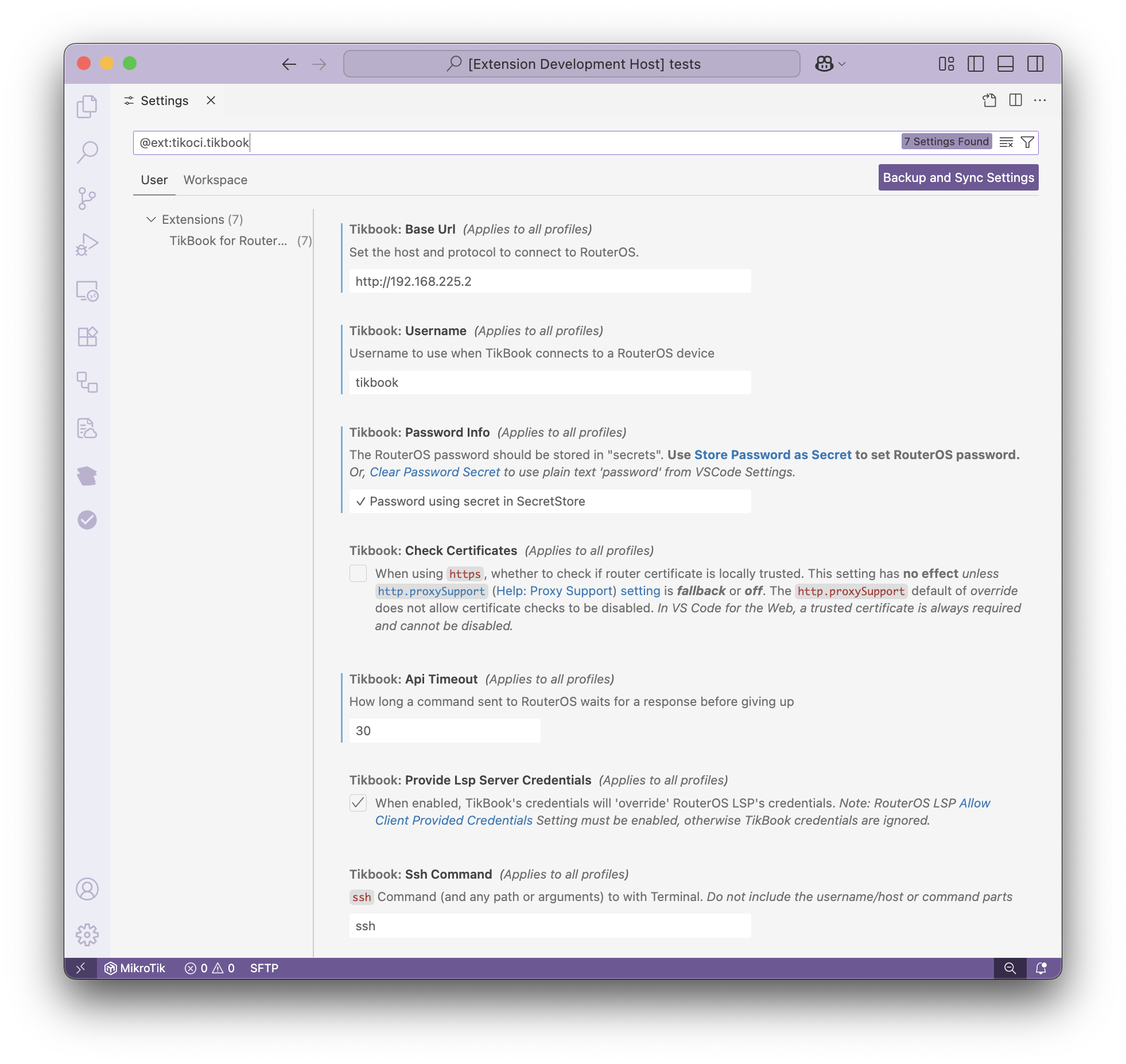Click Backup and Sync Settings button

coord(958,178)
